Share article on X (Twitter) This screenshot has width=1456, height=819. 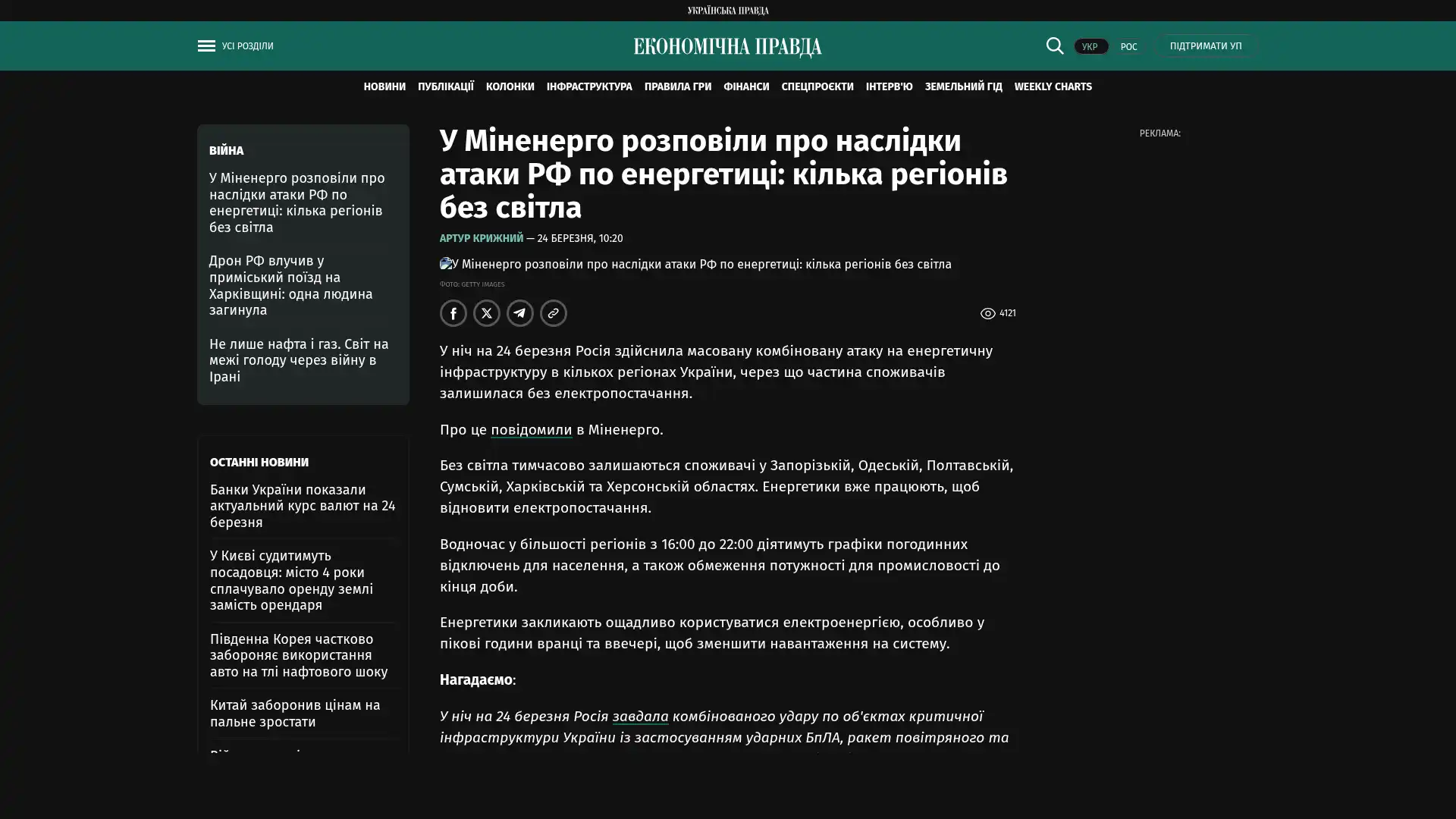click(x=487, y=313)
